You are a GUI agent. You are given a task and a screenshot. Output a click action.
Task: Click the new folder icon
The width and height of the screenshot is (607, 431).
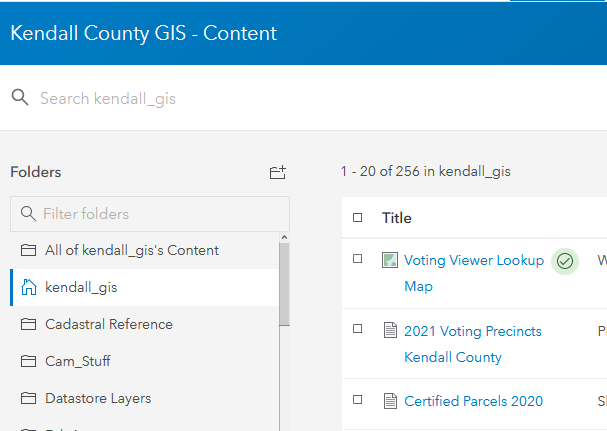[x=277, y=173]
